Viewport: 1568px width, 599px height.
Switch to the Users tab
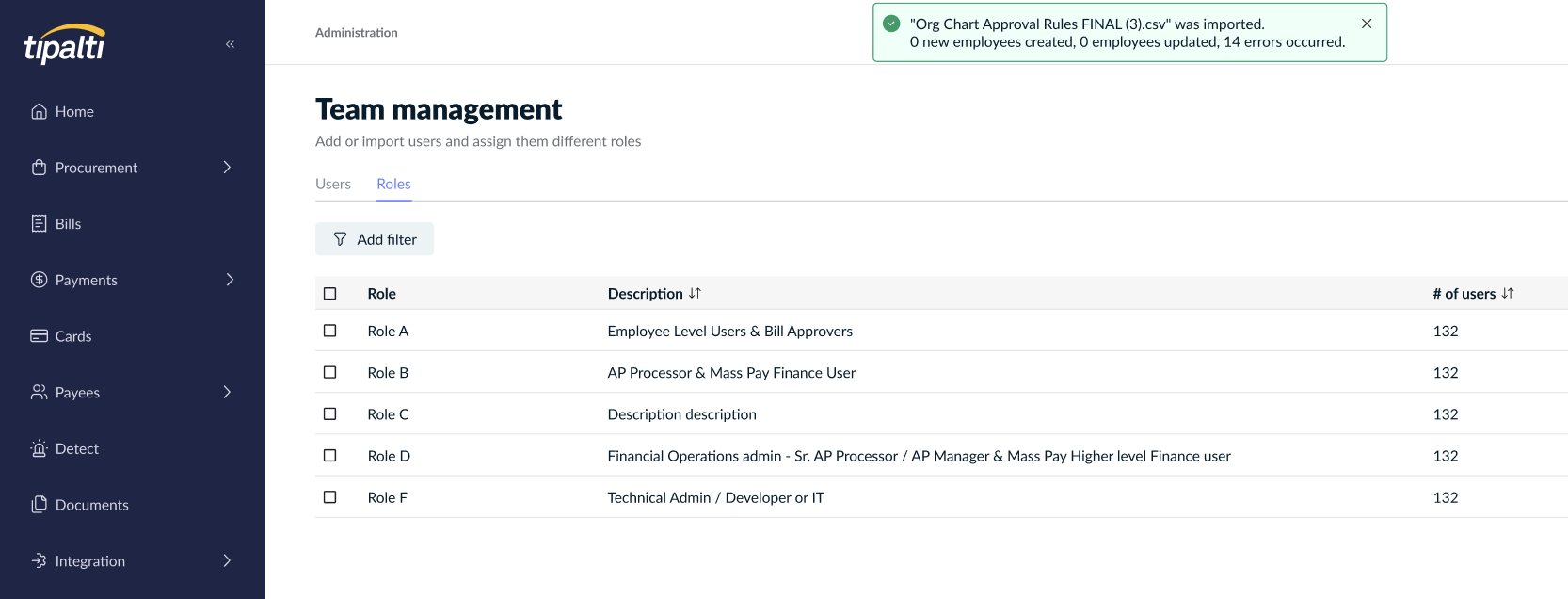(x=333, y=184)
